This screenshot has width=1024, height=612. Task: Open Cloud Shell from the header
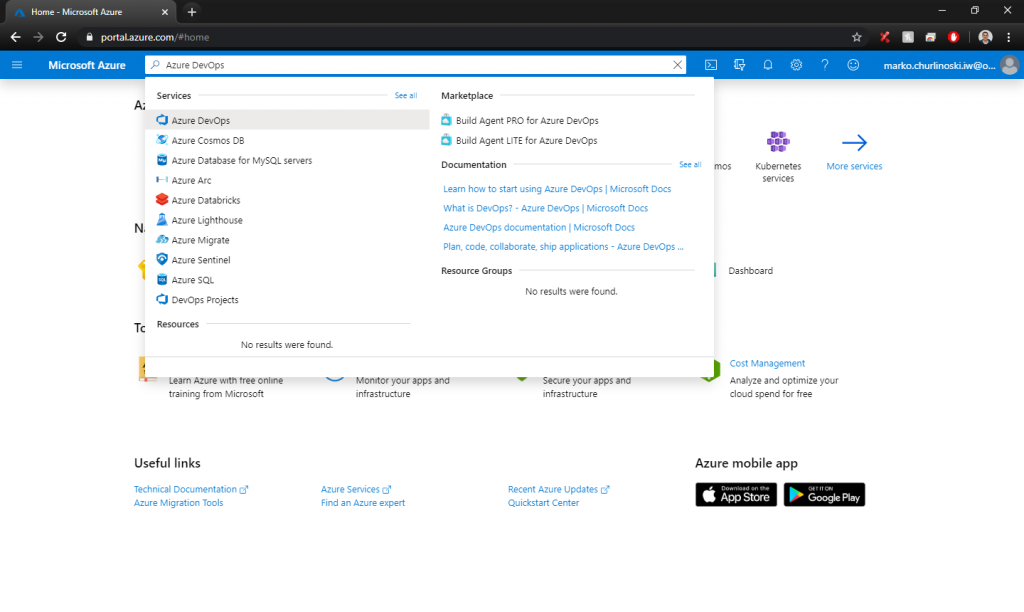(x=711, y=65)
